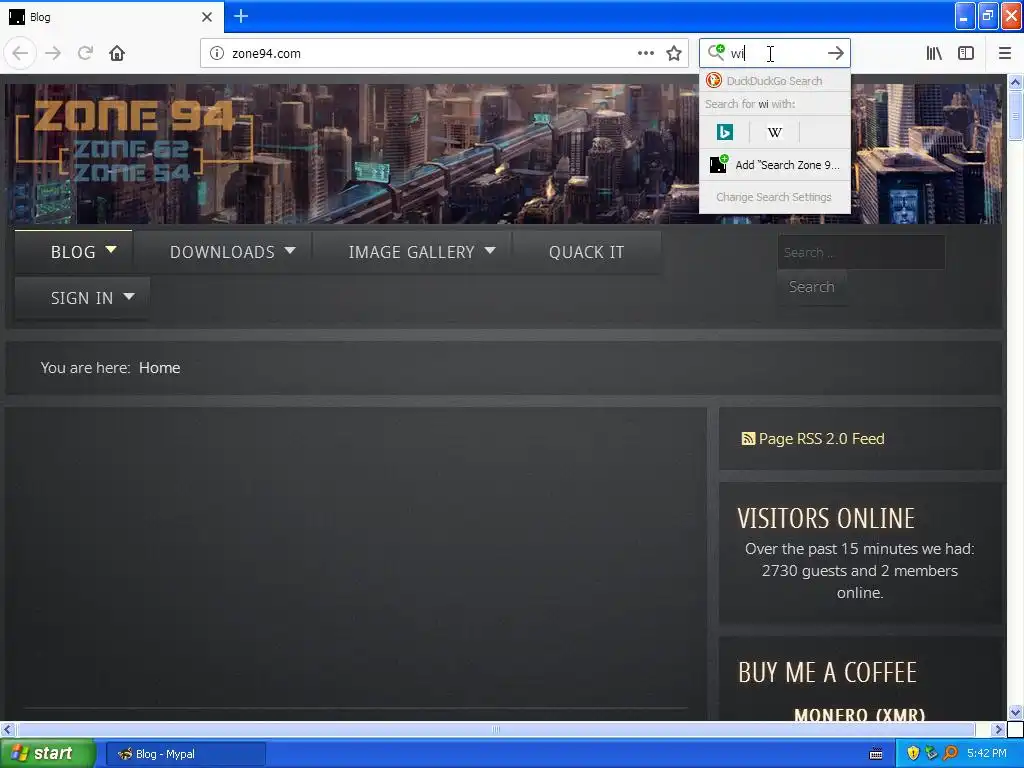This screenshot has width=1024, height=768.
Task: Open the hamburger application menu
Action: click(1004, 53)
